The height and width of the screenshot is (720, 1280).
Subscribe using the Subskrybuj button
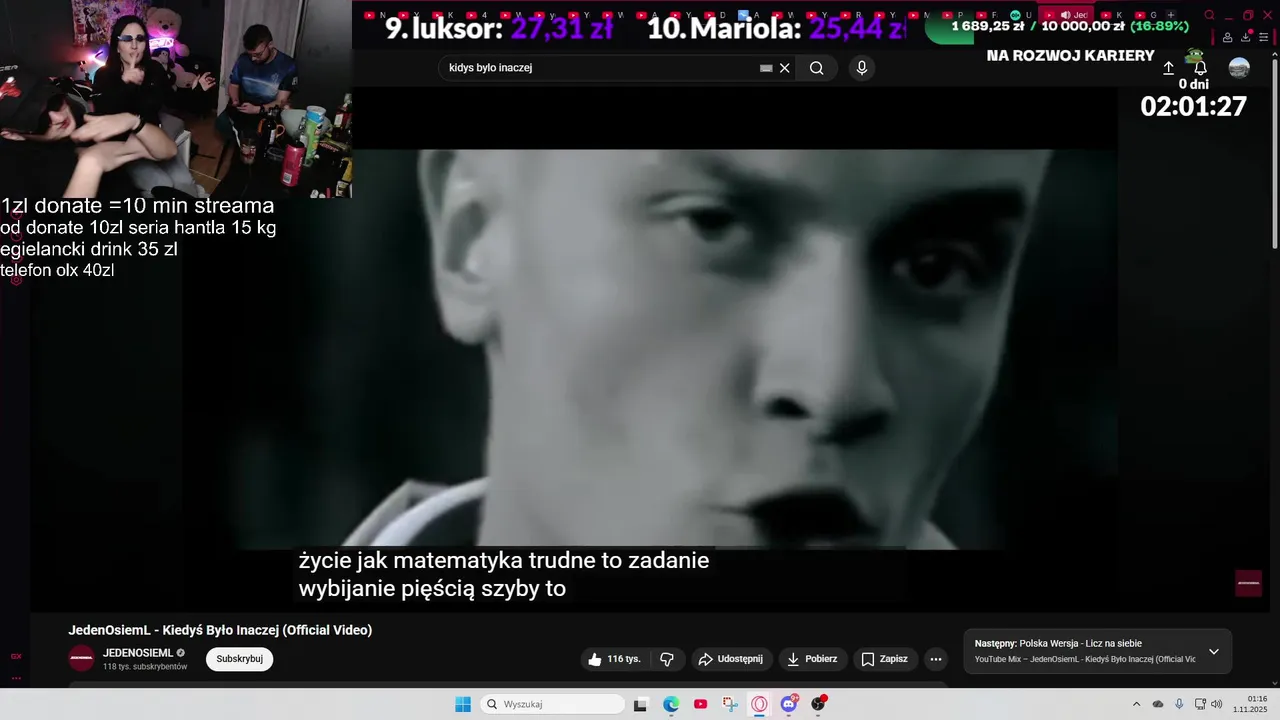point(240,659)
